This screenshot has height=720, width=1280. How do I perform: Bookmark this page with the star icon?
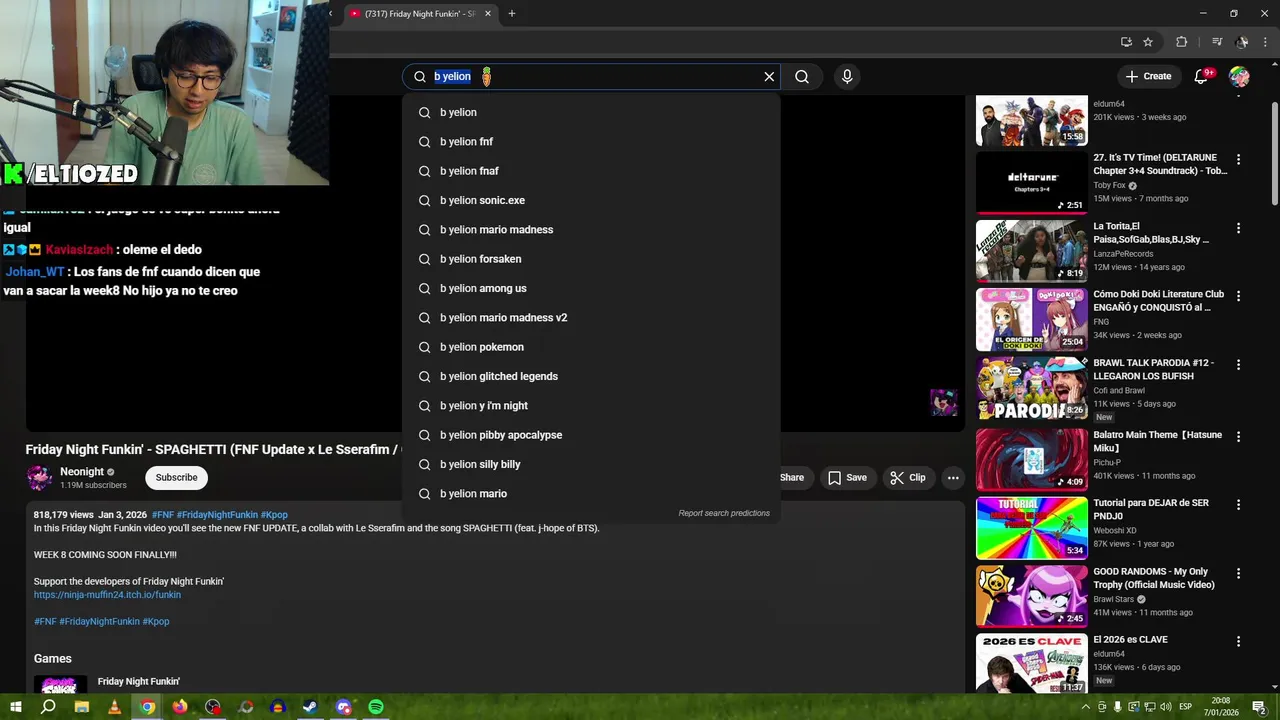(x=1148, y=42)
